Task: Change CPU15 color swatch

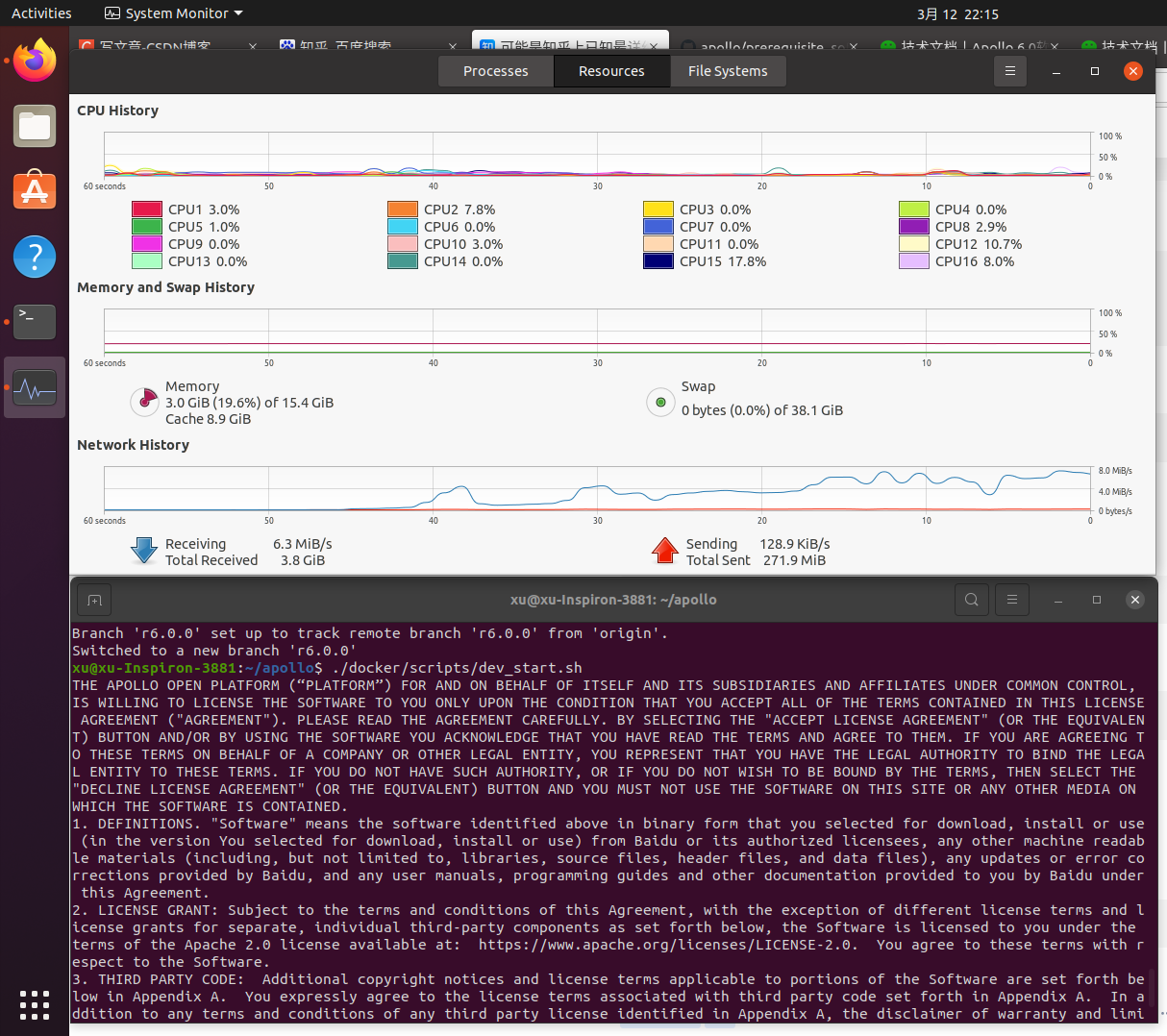Action: pyautogui.click(x=658, y=261)
